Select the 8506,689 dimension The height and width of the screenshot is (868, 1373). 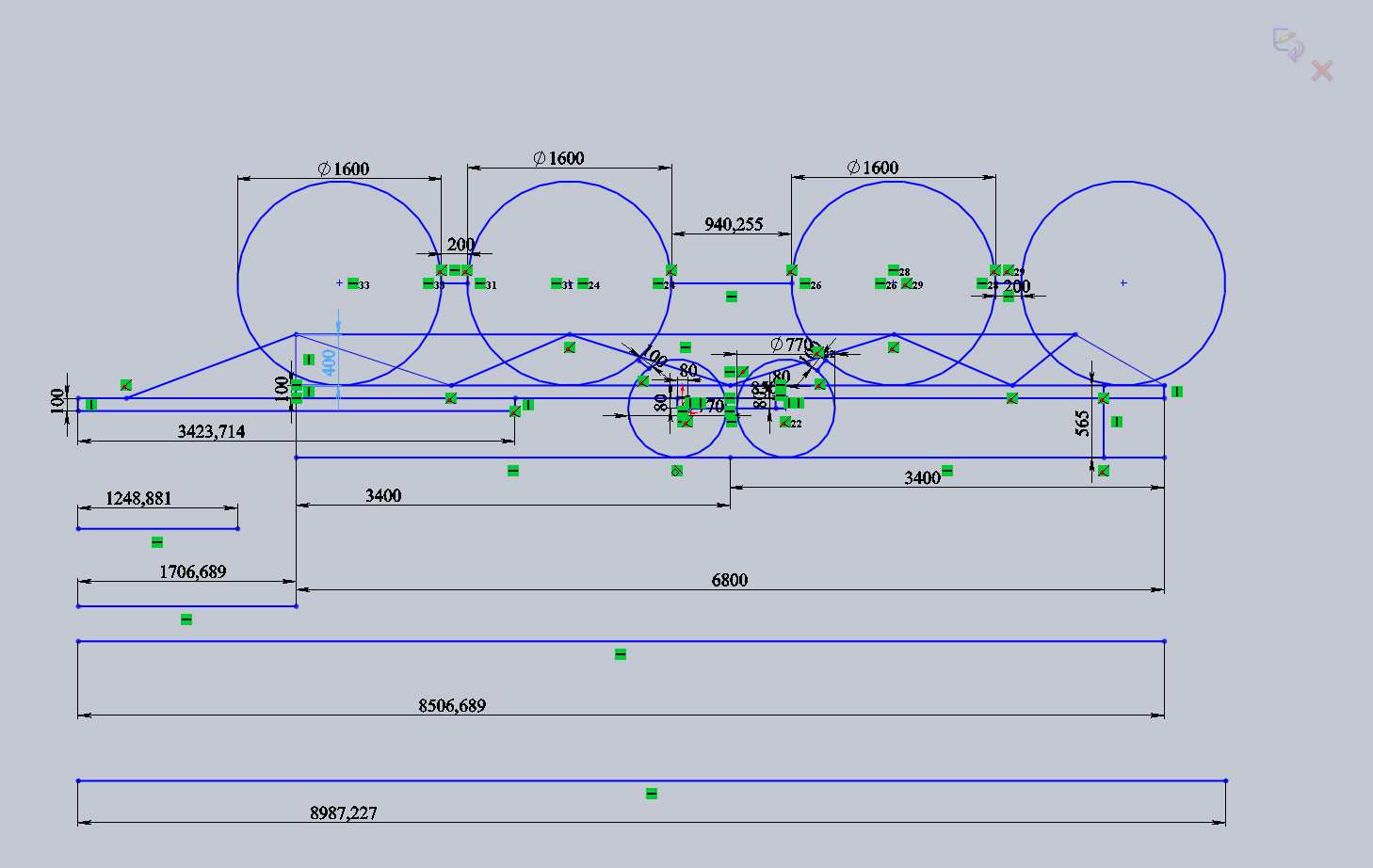pos(452,705)
